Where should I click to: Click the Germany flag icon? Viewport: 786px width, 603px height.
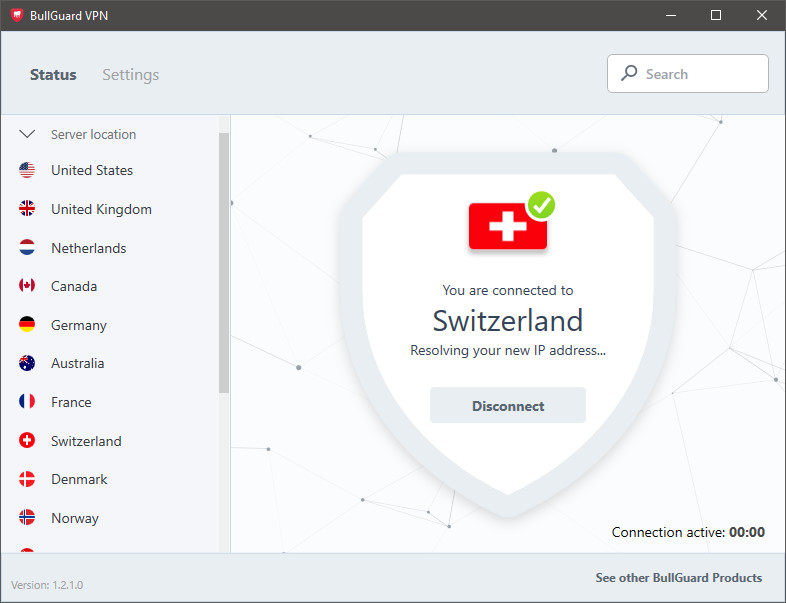click(27, 324)
